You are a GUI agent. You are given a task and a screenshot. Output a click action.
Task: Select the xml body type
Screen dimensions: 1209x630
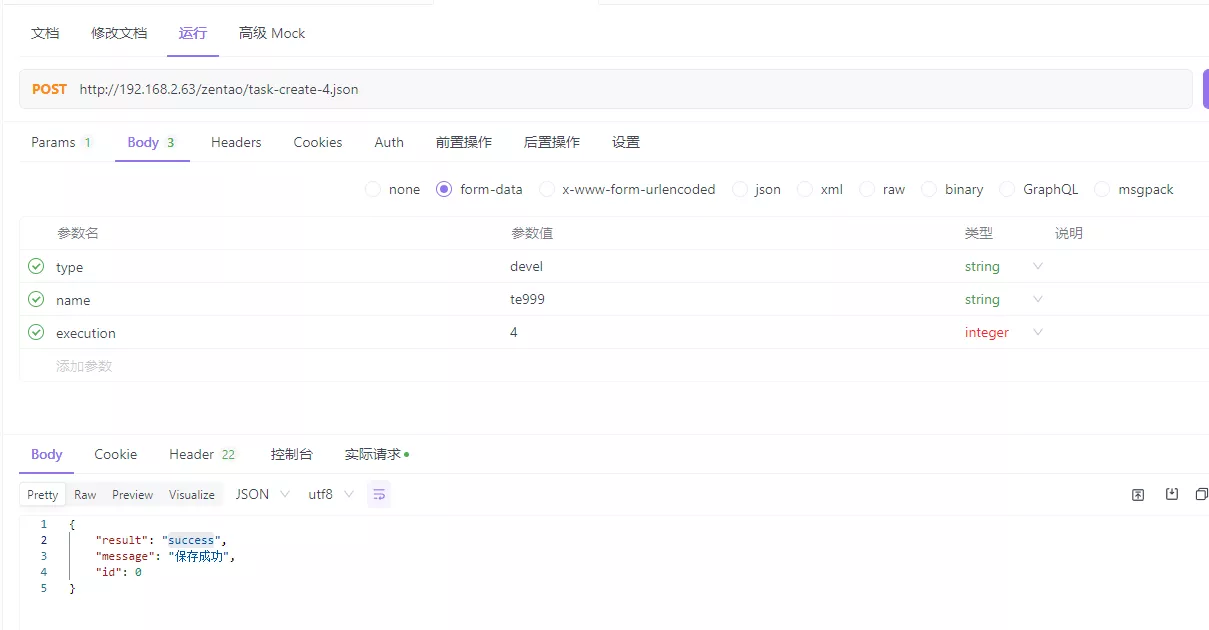click(x=804, y=189)
